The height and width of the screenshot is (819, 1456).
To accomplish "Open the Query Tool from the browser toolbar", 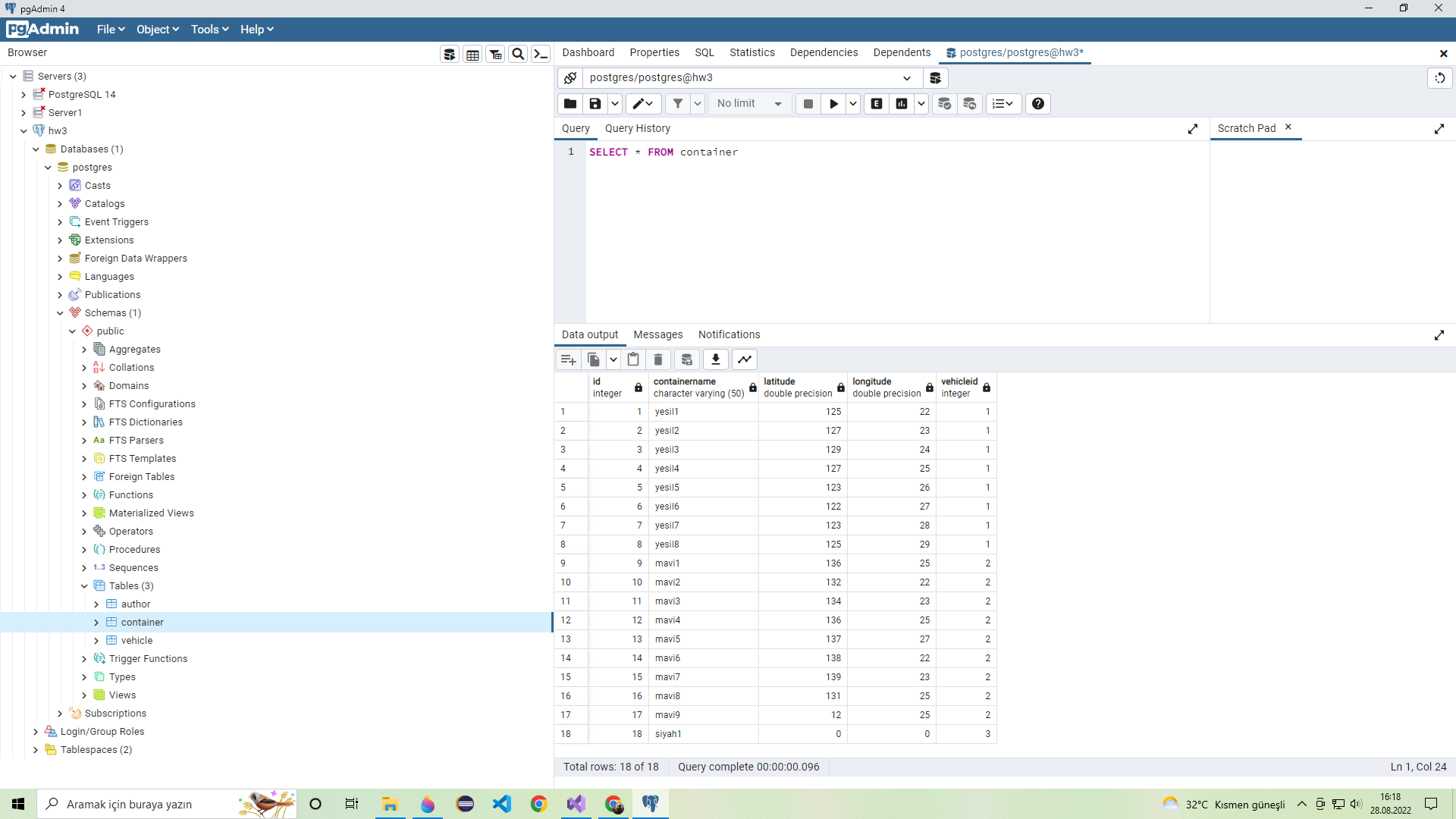I will click(450, 54).
